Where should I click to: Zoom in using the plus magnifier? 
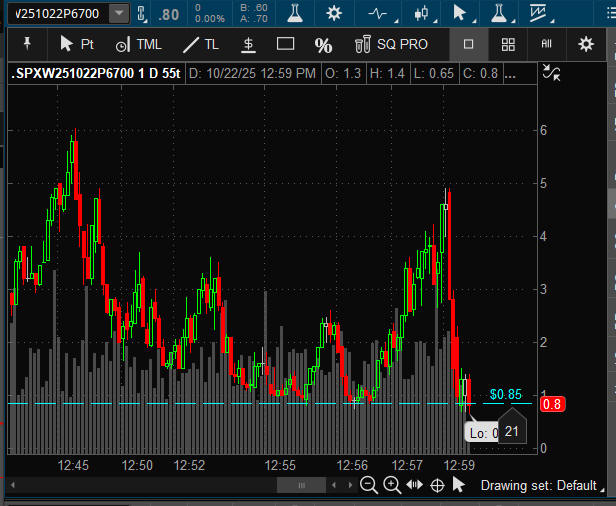[392, 485]
